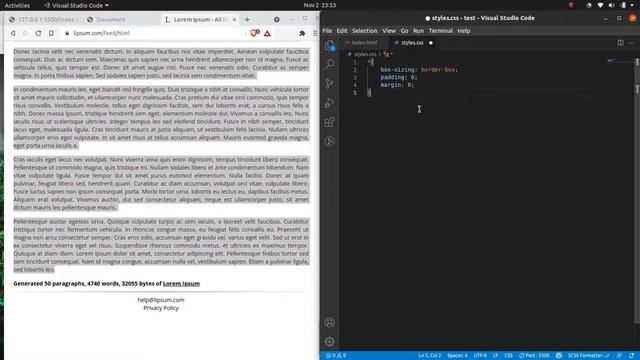Screen dimensions: 640x360
Task: Open the Go menu
Action: tap(404, 31)
